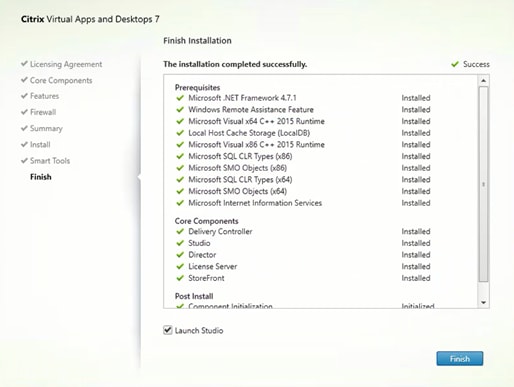Click checkmark next to SMO Objects (x86)
514x387 pixels.
(x=180, y=168)
